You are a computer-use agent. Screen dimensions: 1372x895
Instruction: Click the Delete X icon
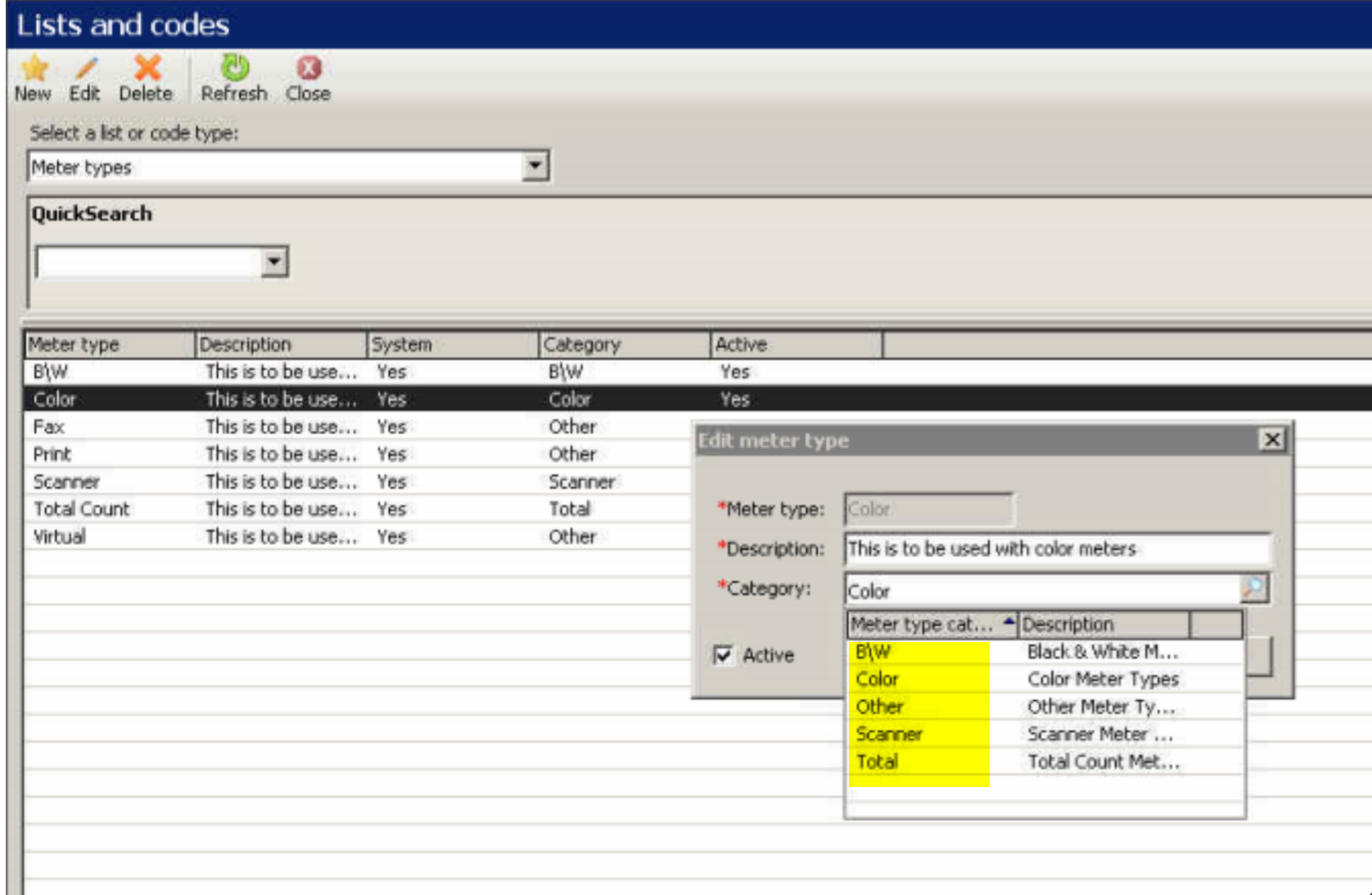(x=147, y=67)
